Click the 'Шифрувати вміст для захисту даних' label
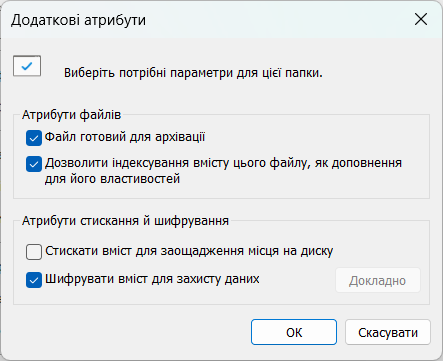 152,279
